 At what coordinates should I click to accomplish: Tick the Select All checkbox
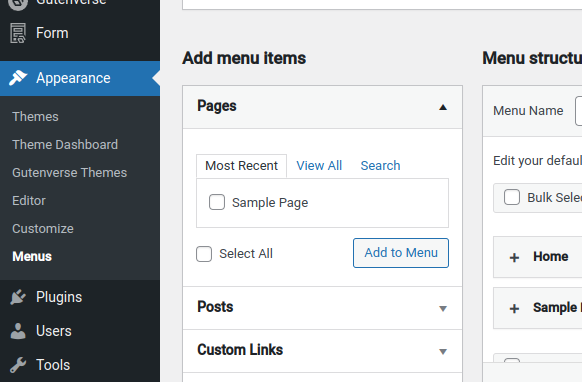click(x=204, y=254)
